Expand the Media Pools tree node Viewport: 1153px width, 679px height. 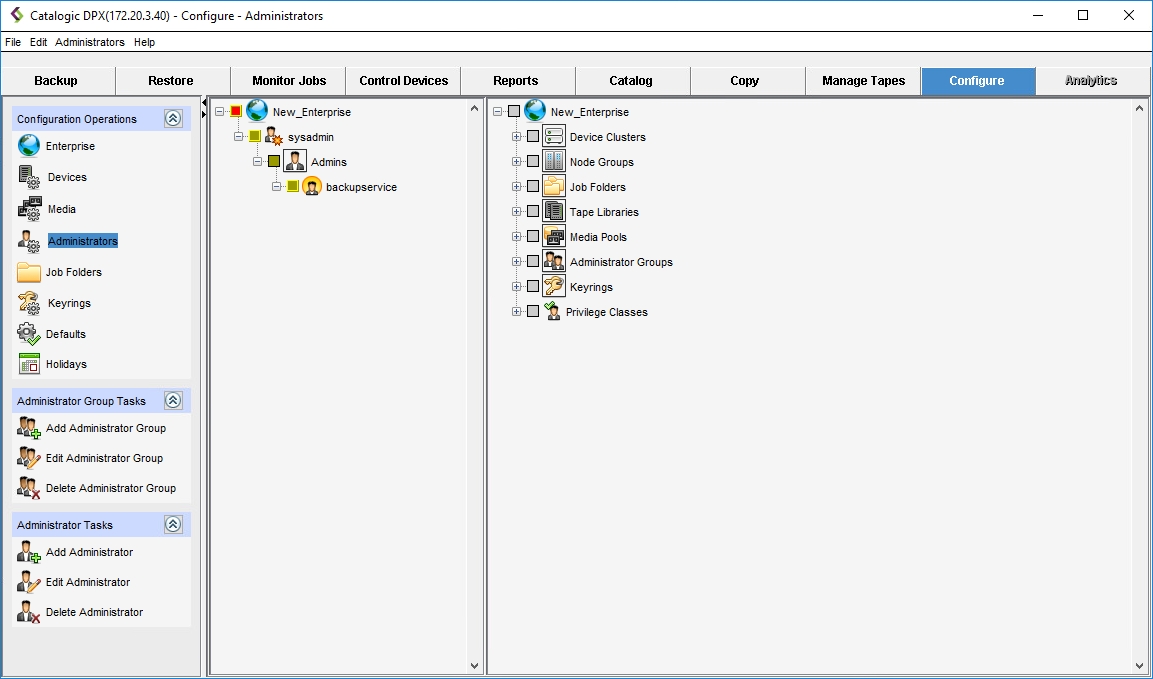pos(517,237)
